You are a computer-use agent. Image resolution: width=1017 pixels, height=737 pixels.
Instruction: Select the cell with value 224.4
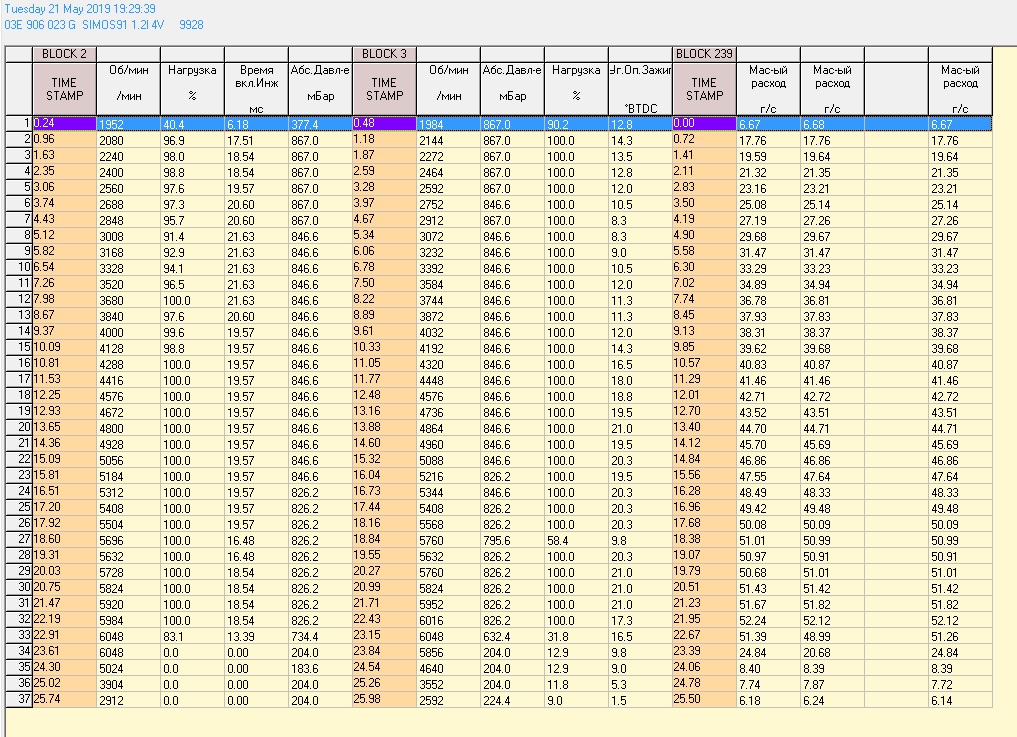[512, 701]
